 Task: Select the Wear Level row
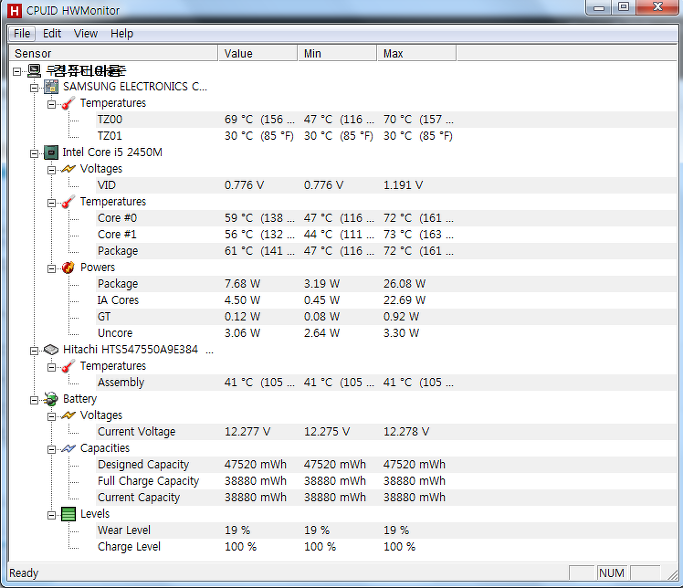[x=386, y=531]
